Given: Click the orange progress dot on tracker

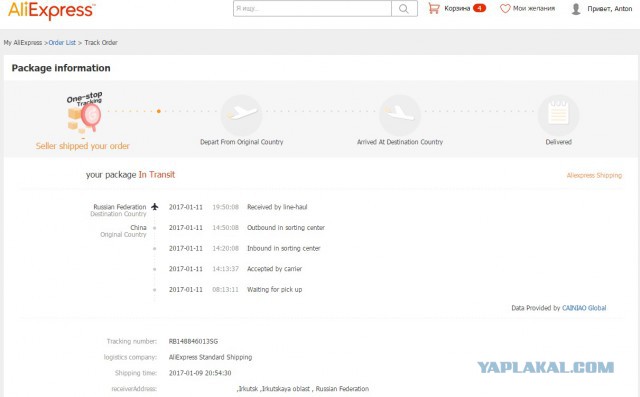Looking at the screenshot, I should (159, 111).
